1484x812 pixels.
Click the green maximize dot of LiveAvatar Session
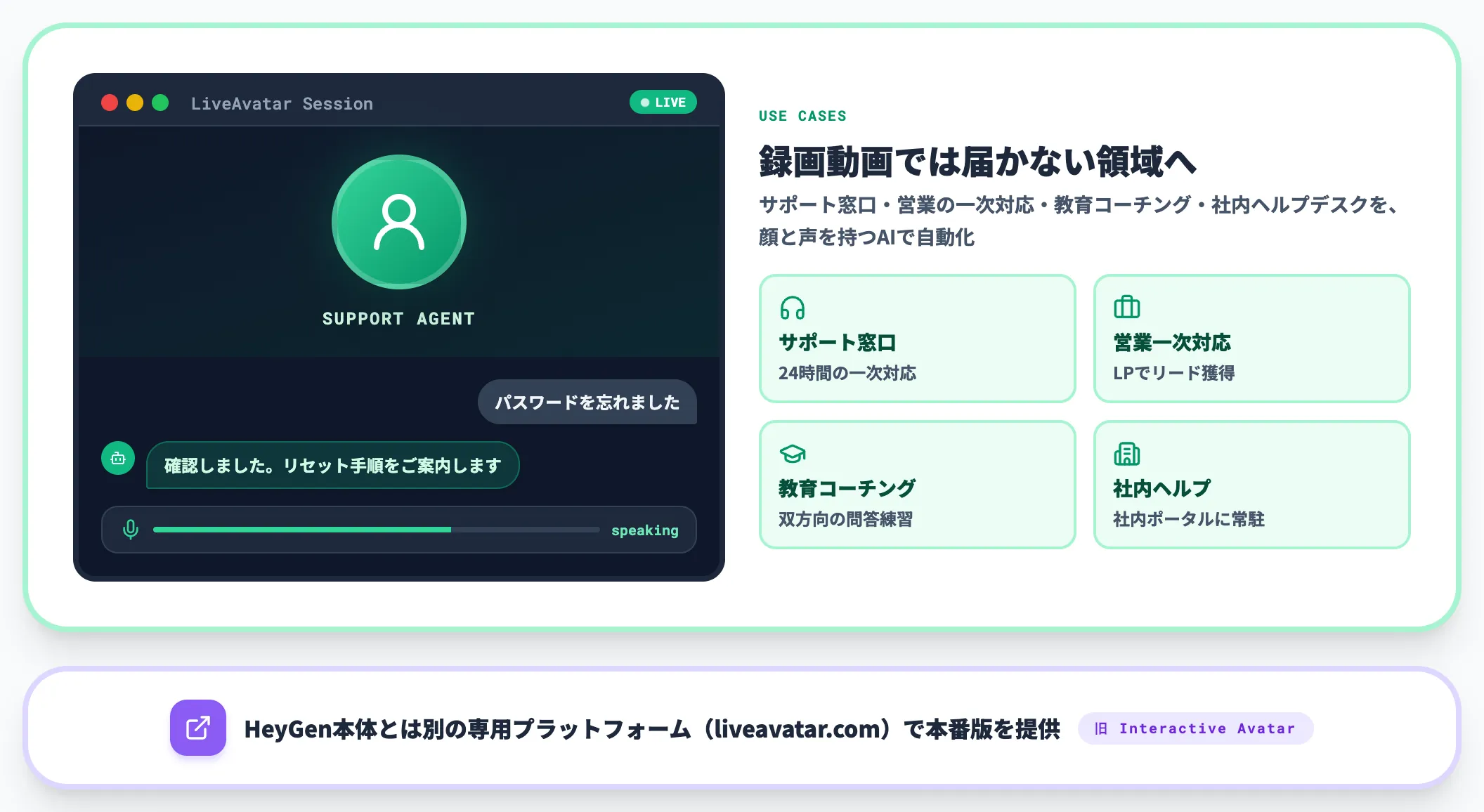point(160,103)
